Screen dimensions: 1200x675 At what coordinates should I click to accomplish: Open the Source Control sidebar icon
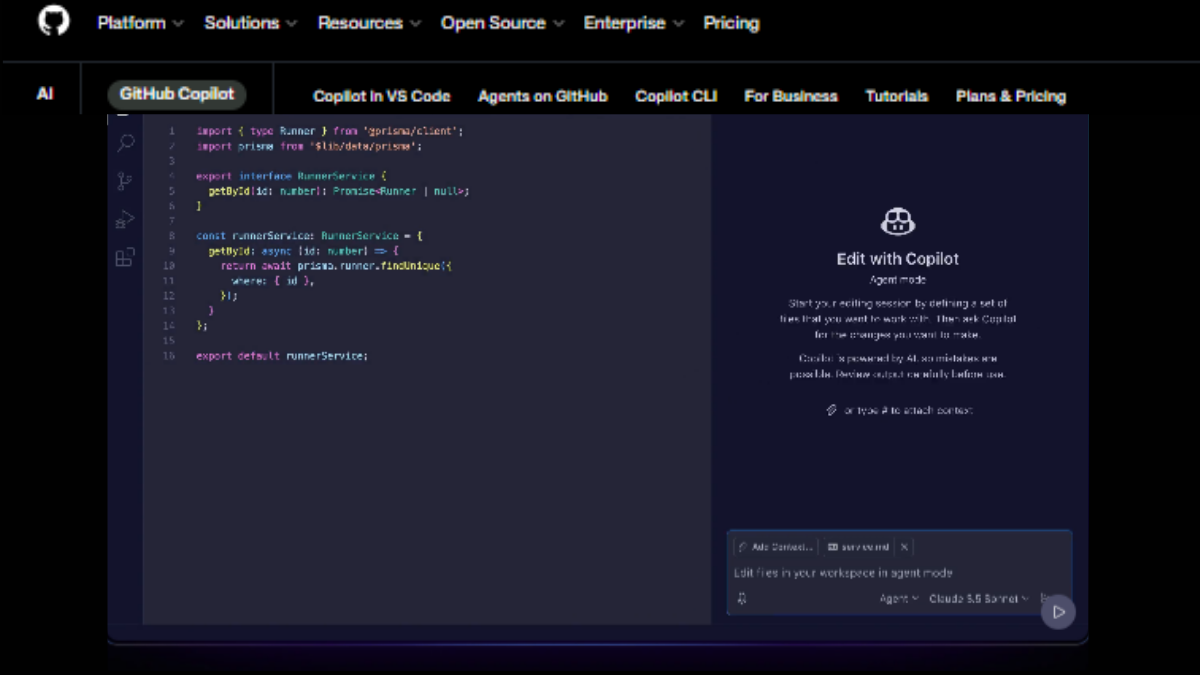pyautogui.click(x=124, y=180)
